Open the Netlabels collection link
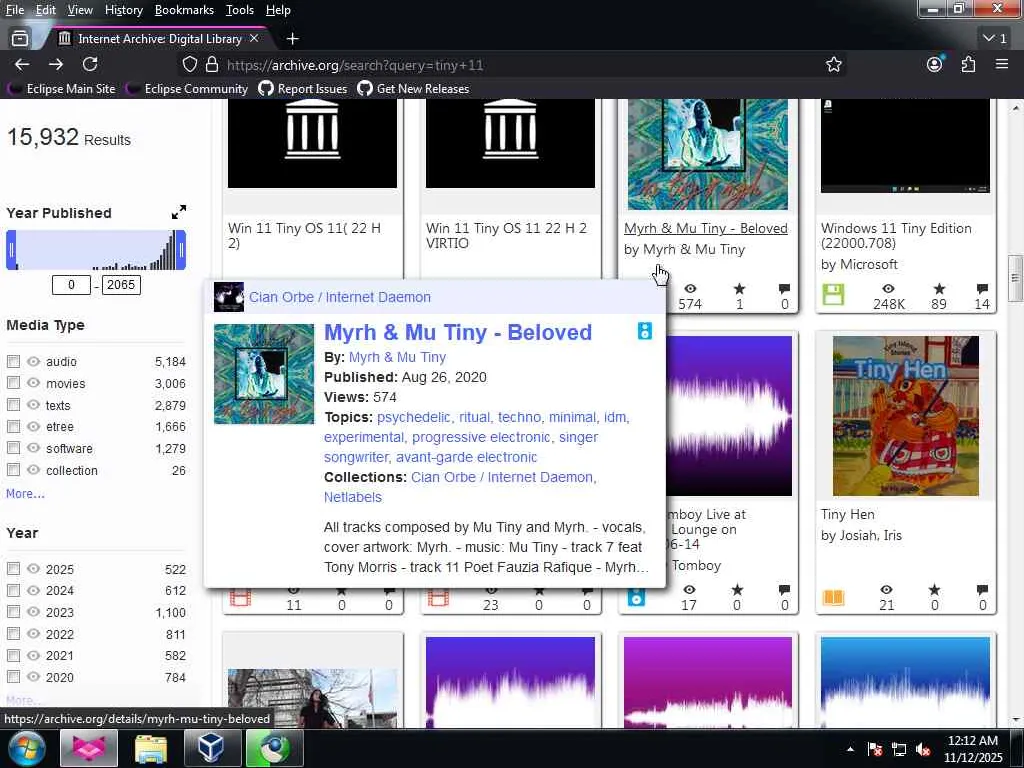Image resolution: width=1024 pixels, height=768 pixels. pyautogui.click(x=352, y=497)
